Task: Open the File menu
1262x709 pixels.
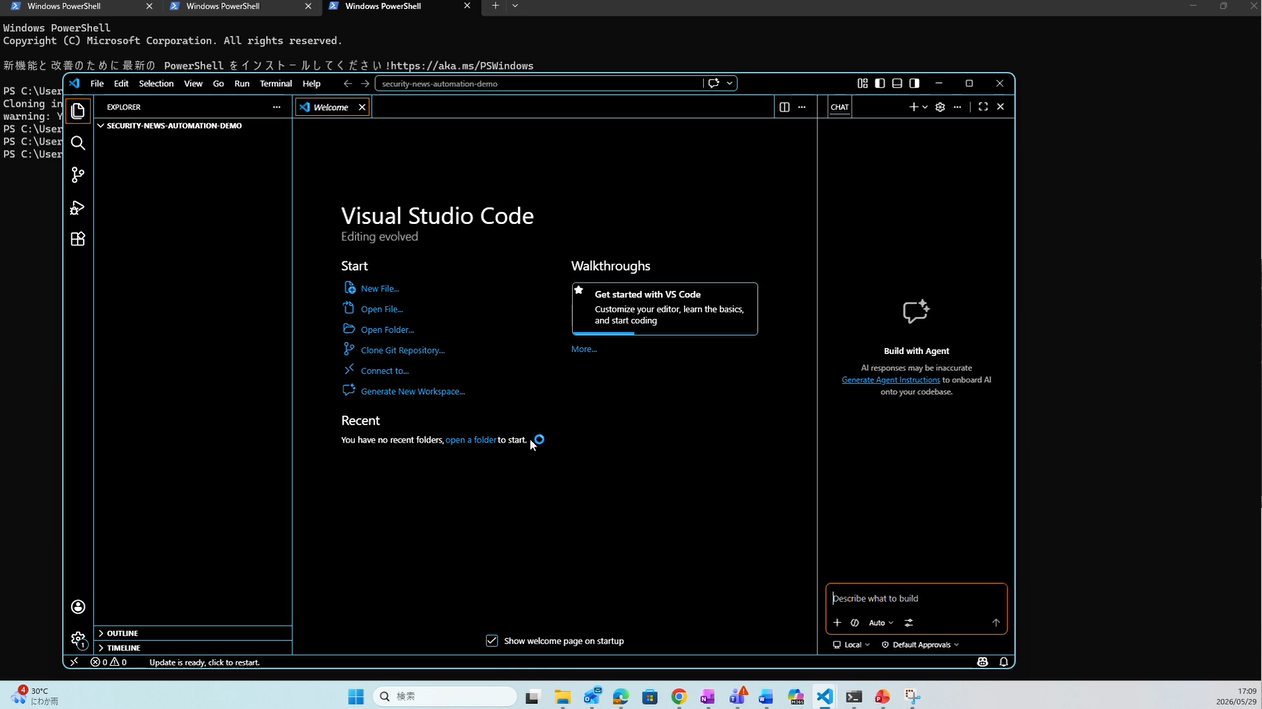Action: pos(97,84)
